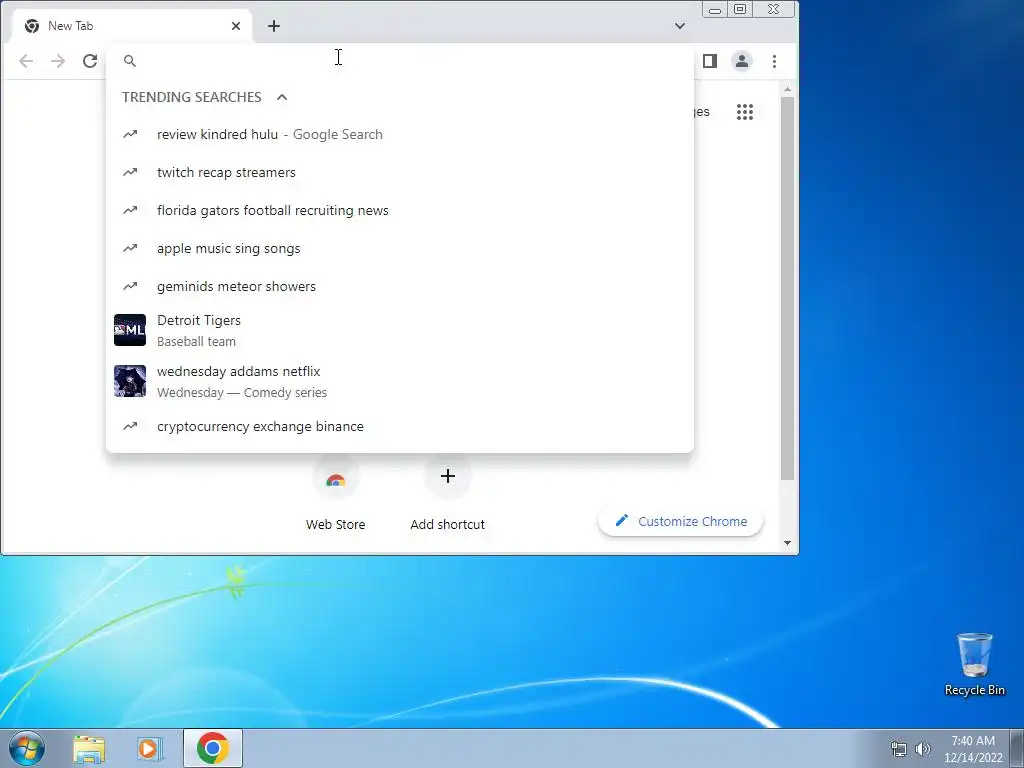Click trending arrow icon beside 'cryptocurrency exchange binance'
This screenshot has height=768, width=1024.
coord(130,426)
